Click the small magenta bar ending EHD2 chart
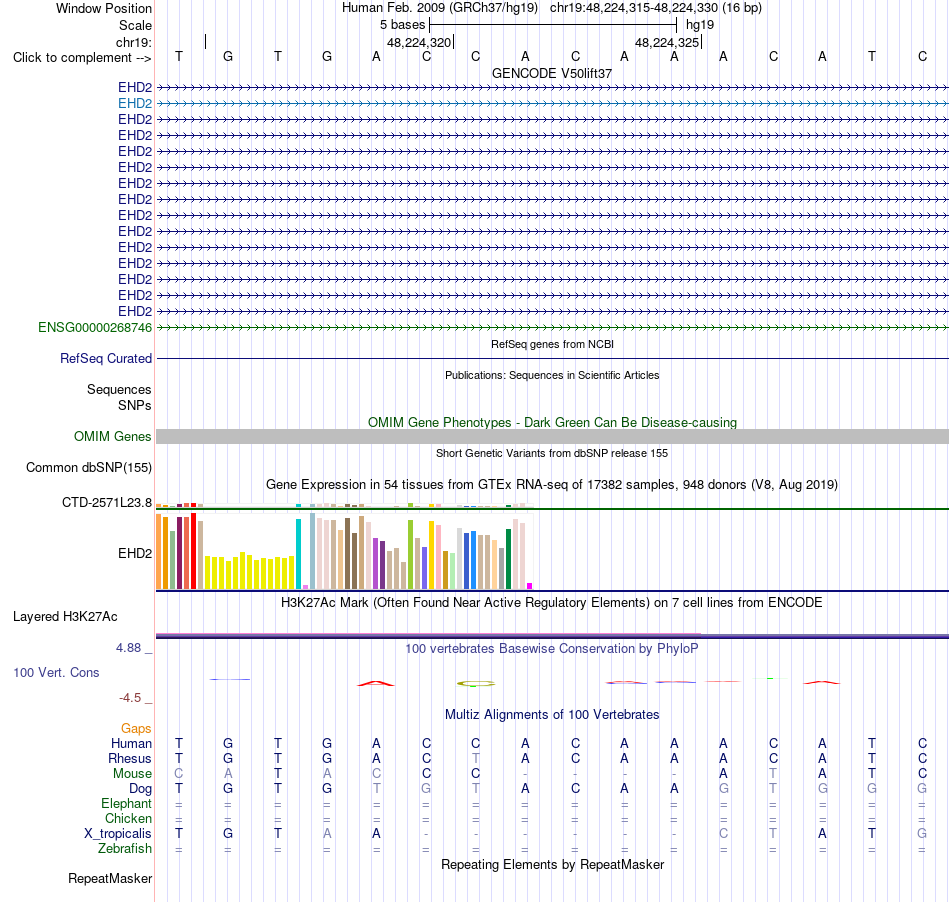This screenshot has width=950, height=902. 530,586
